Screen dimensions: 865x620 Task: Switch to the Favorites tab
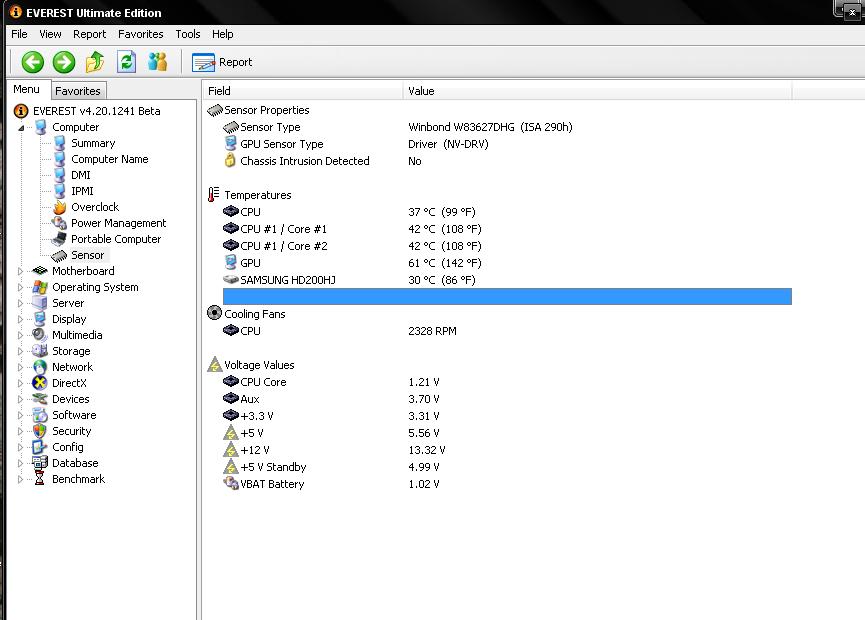coord(78,91)
